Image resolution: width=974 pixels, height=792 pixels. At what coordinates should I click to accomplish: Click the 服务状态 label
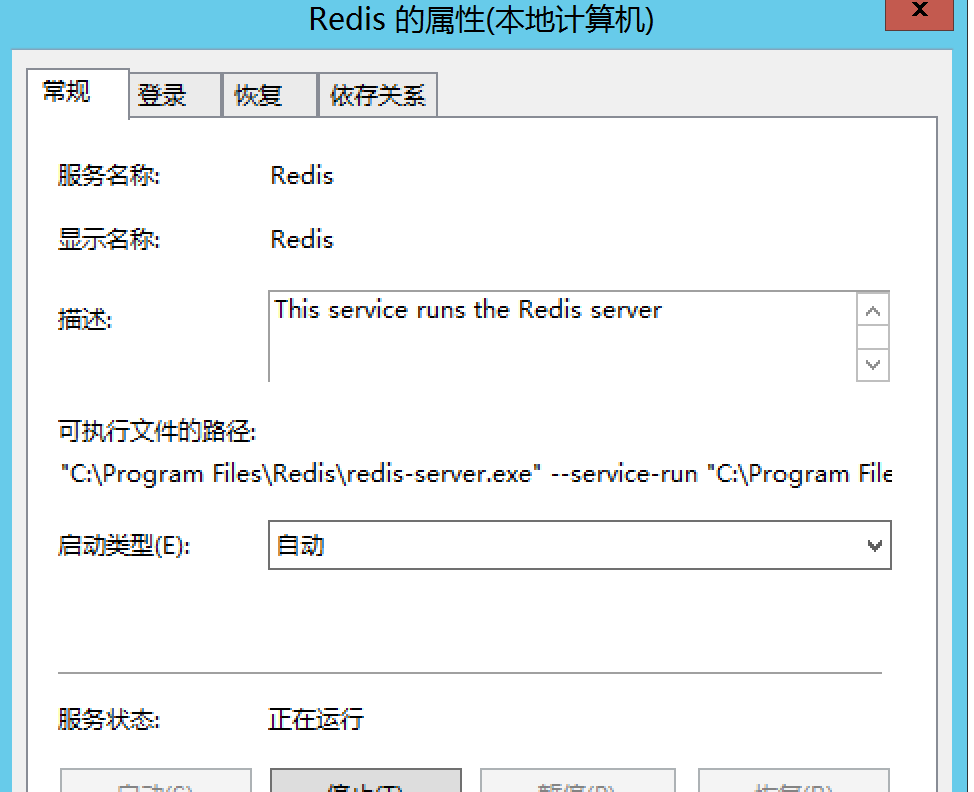tap(109, 719)
